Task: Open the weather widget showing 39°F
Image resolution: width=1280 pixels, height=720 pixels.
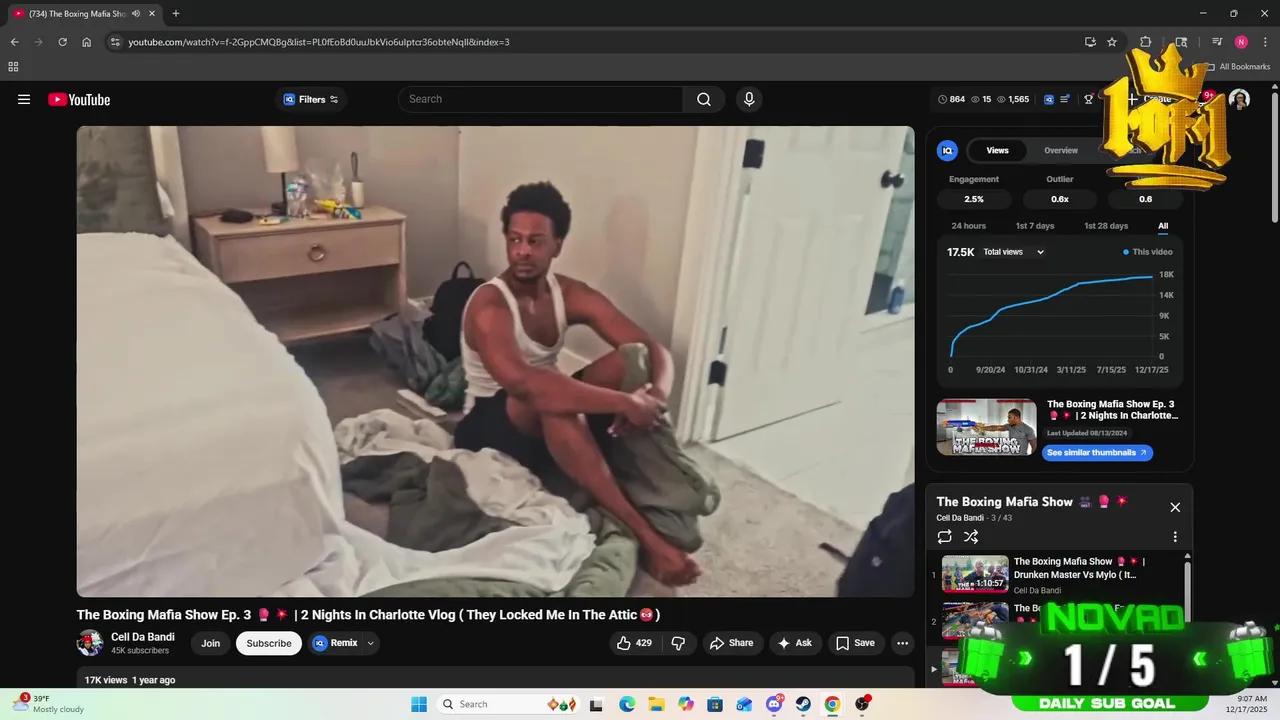Action: coord(50,704)
